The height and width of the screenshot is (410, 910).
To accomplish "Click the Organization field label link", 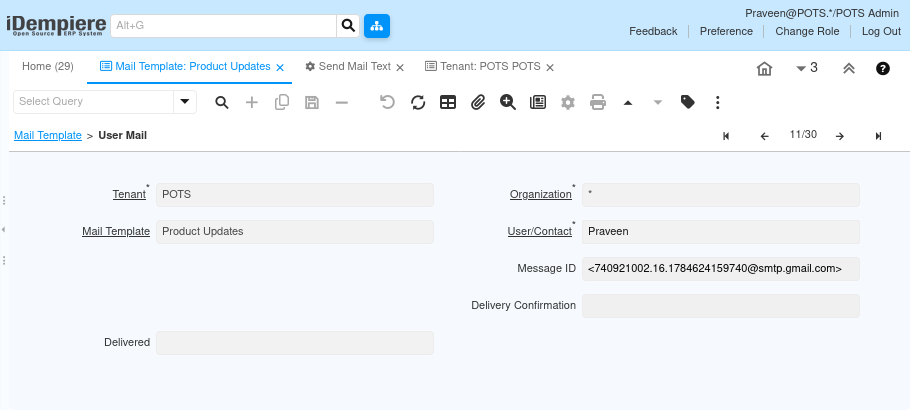I will pyautogui.click(x=541, y=195).
